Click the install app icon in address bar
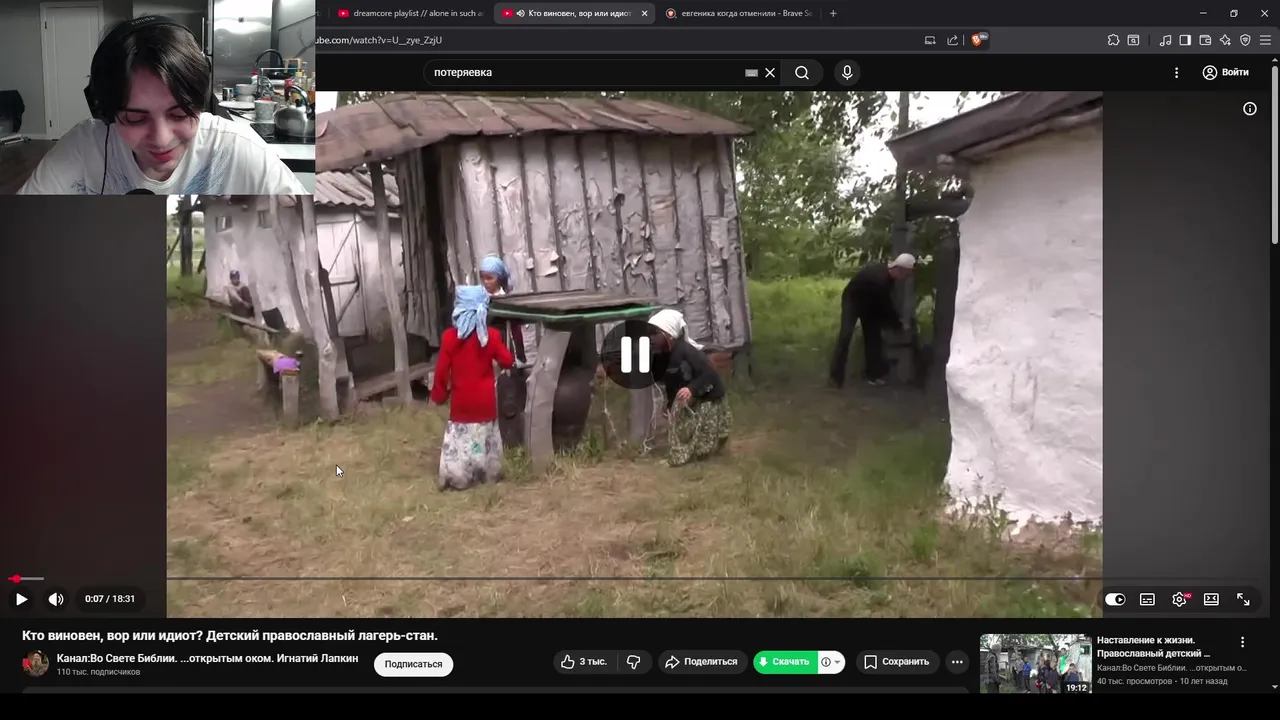Screen dimensions: 1280x720 coord(930,40)
